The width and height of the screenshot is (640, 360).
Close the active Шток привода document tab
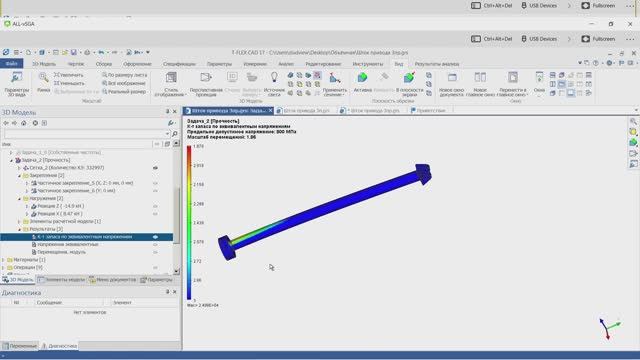[x=270, y=111]
